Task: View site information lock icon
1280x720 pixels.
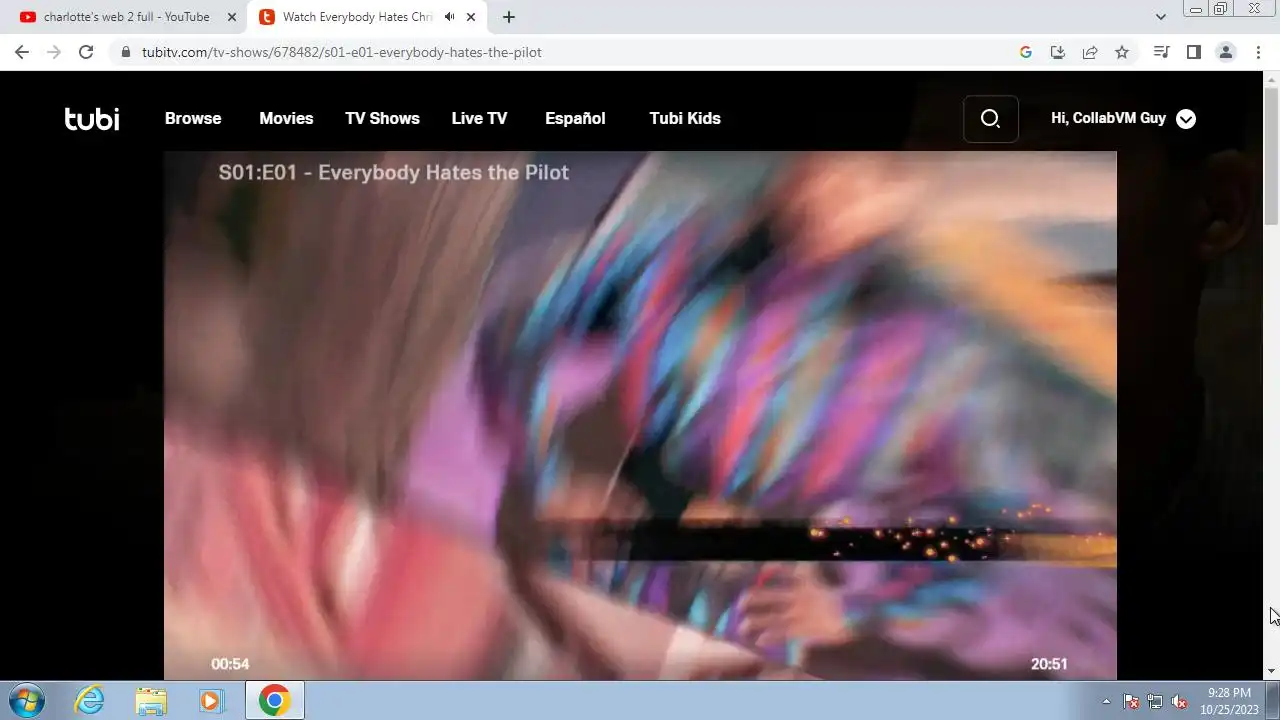Action: (x=125, y=52)
